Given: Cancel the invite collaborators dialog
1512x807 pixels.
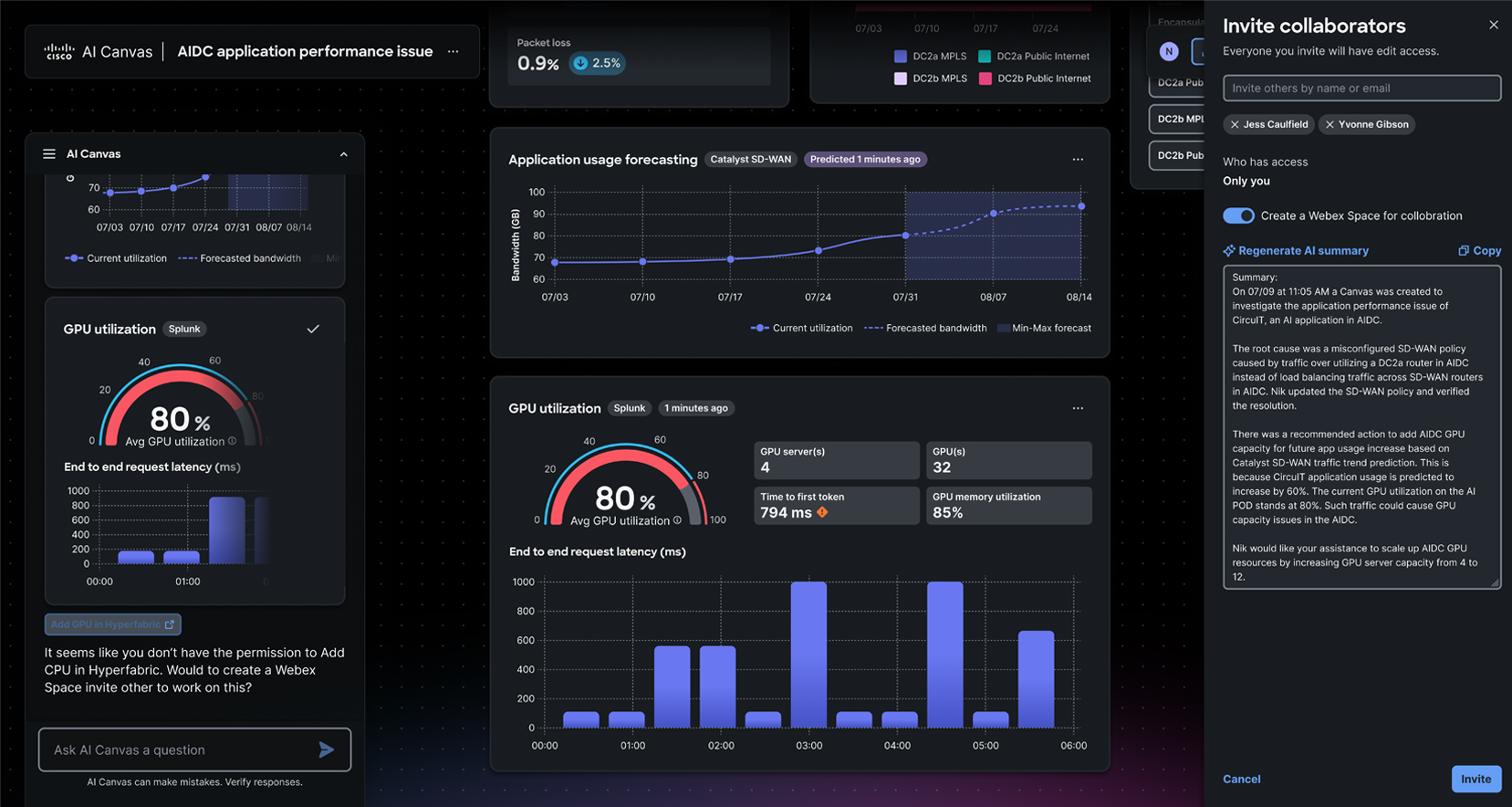Looking at the screenshot, I should (x=1241, y=779).
